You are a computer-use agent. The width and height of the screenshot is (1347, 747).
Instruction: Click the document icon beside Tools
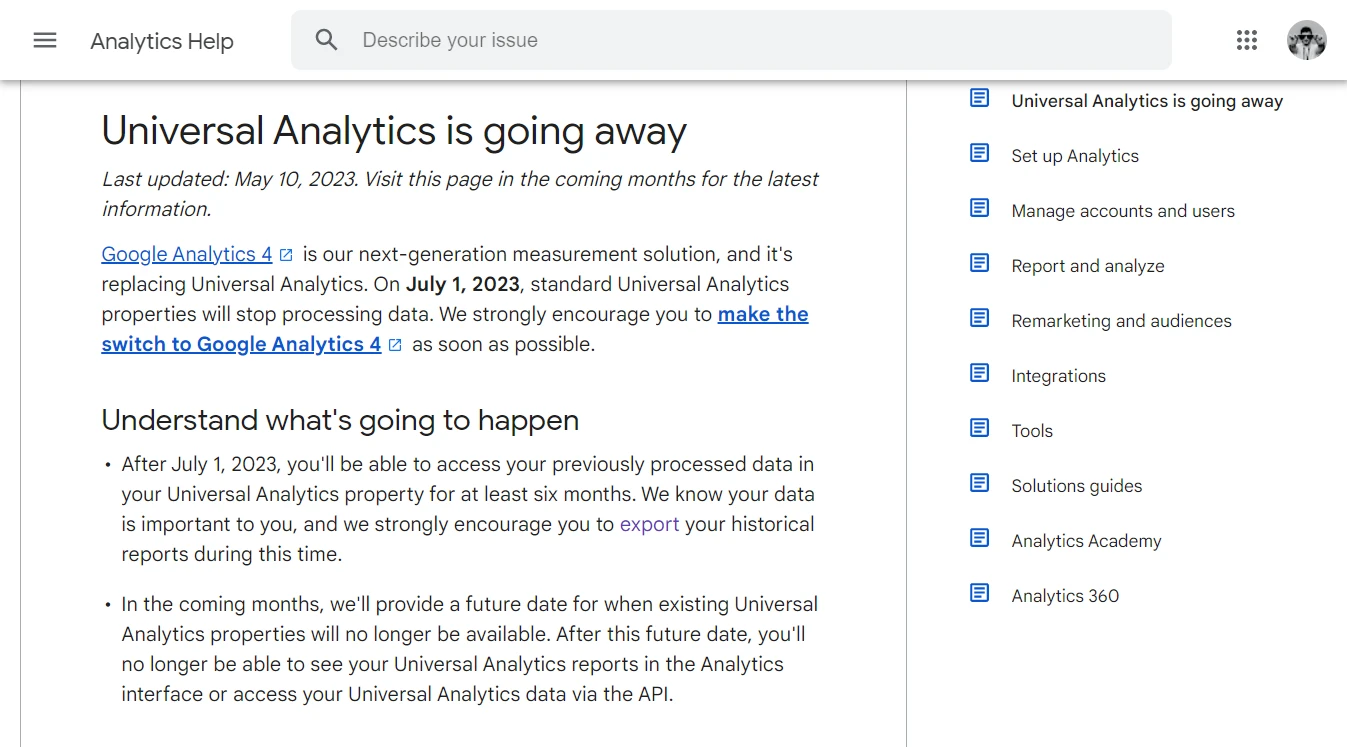pyautogui.click(x=980, y=429)
